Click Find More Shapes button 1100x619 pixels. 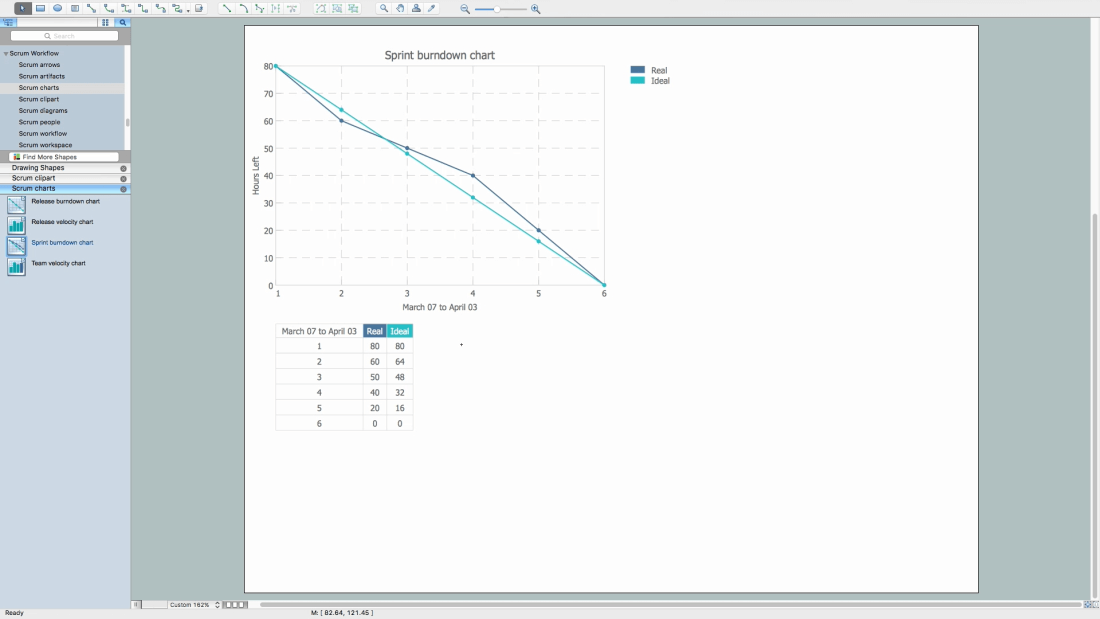pos(64,157)
